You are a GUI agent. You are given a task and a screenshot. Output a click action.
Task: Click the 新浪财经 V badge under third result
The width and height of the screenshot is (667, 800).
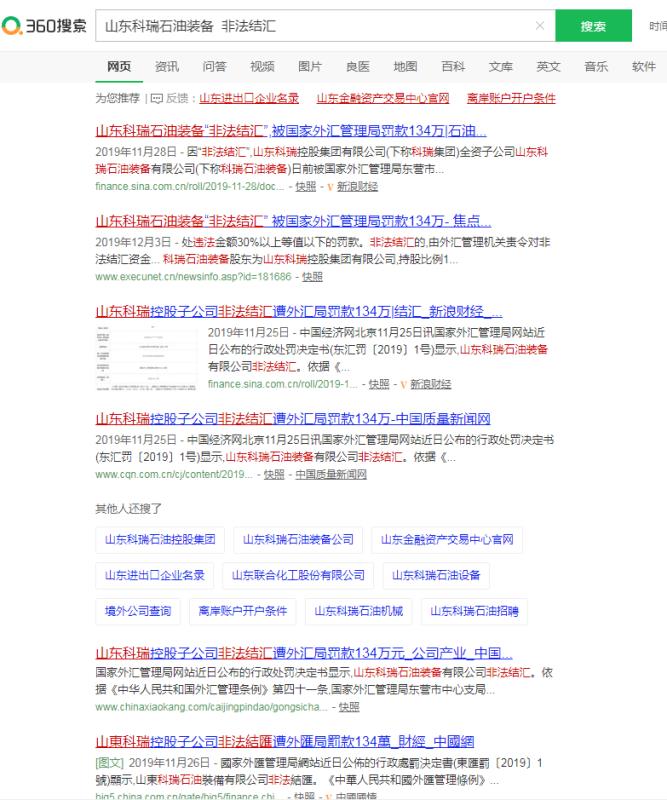pyautogui.click(x=402, y=384)
